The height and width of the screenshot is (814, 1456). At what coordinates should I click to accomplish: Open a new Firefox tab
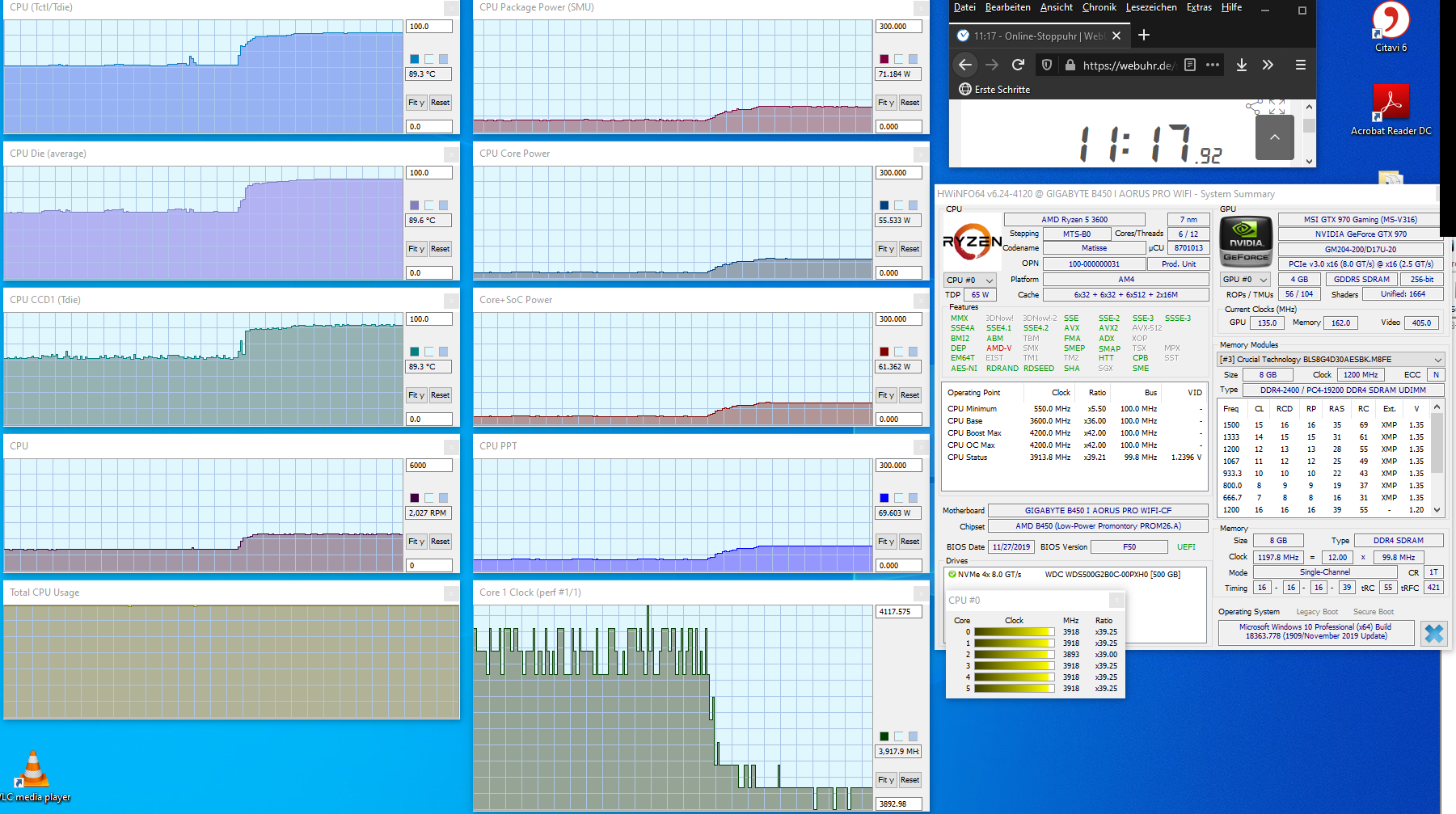coord(1144,36)
